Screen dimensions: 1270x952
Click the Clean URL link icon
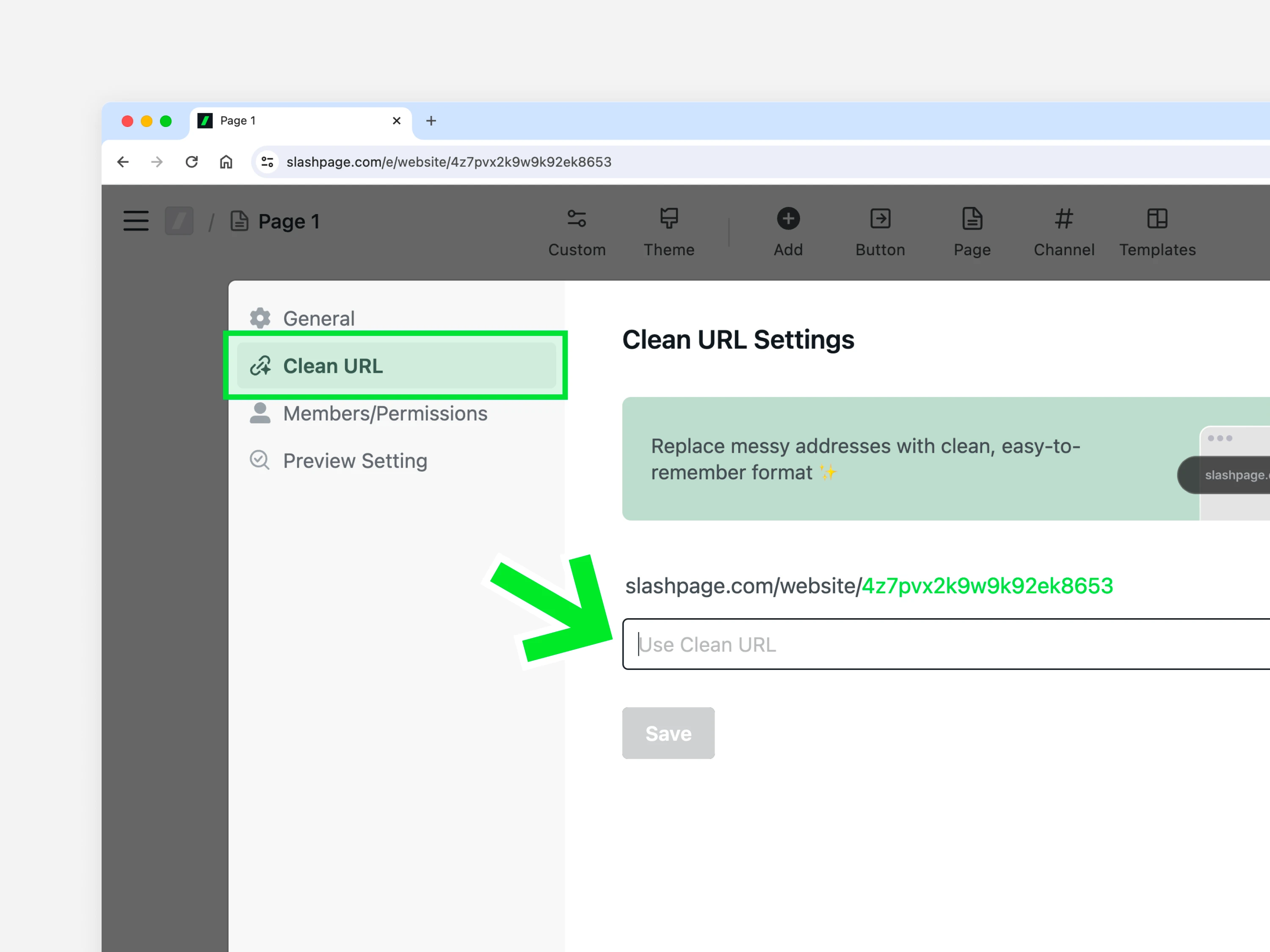tap(260, 366)
